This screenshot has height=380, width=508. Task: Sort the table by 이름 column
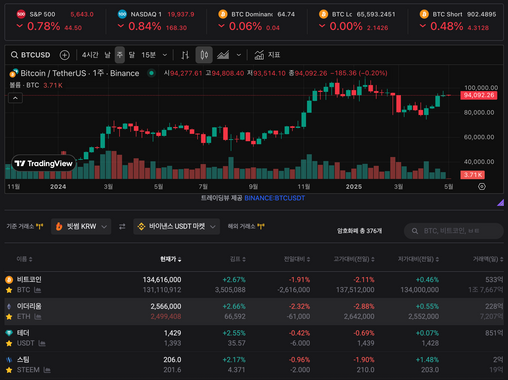[x=24, y=259]
